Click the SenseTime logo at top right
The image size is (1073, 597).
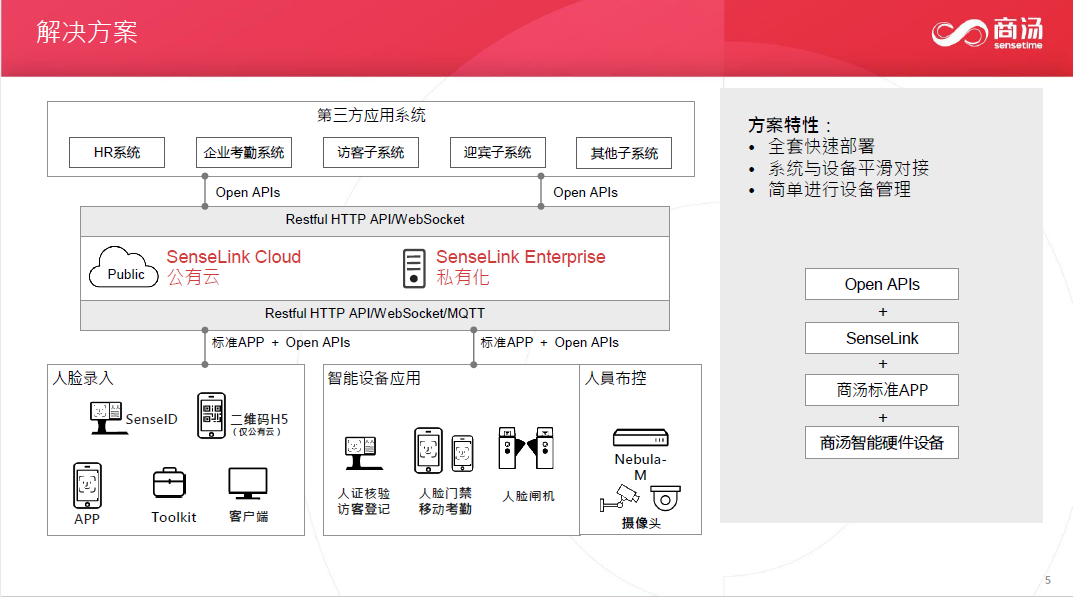[x=987, y=33]
